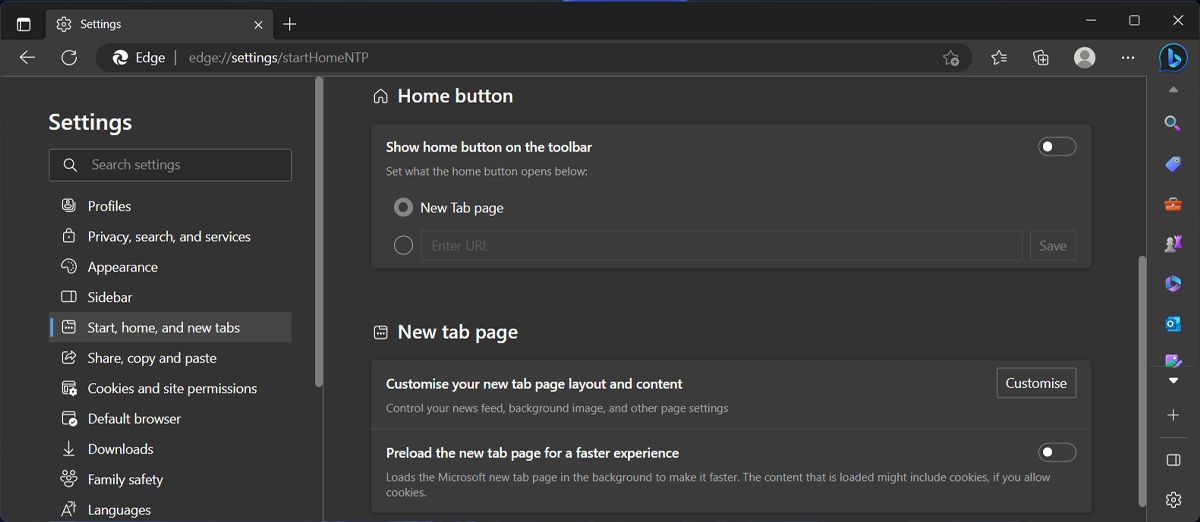The width and height of the screenshot is (1200, 522).
Task: Select Start, home, and new tabs
Action: tap(170, 327)
